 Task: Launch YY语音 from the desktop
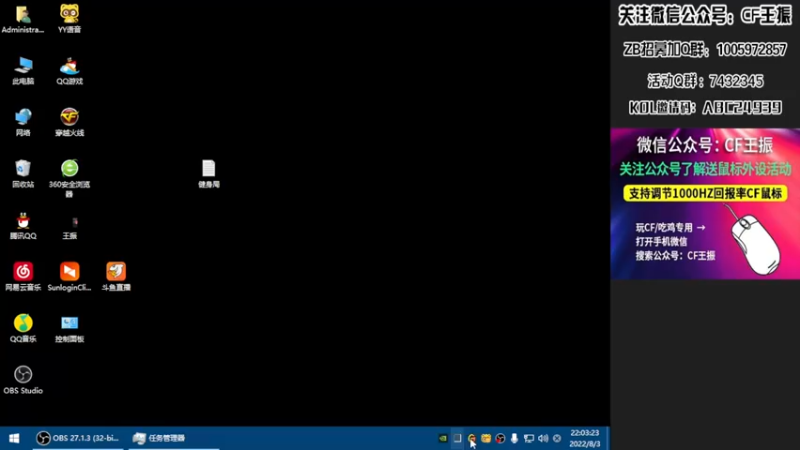coord(69,19)
